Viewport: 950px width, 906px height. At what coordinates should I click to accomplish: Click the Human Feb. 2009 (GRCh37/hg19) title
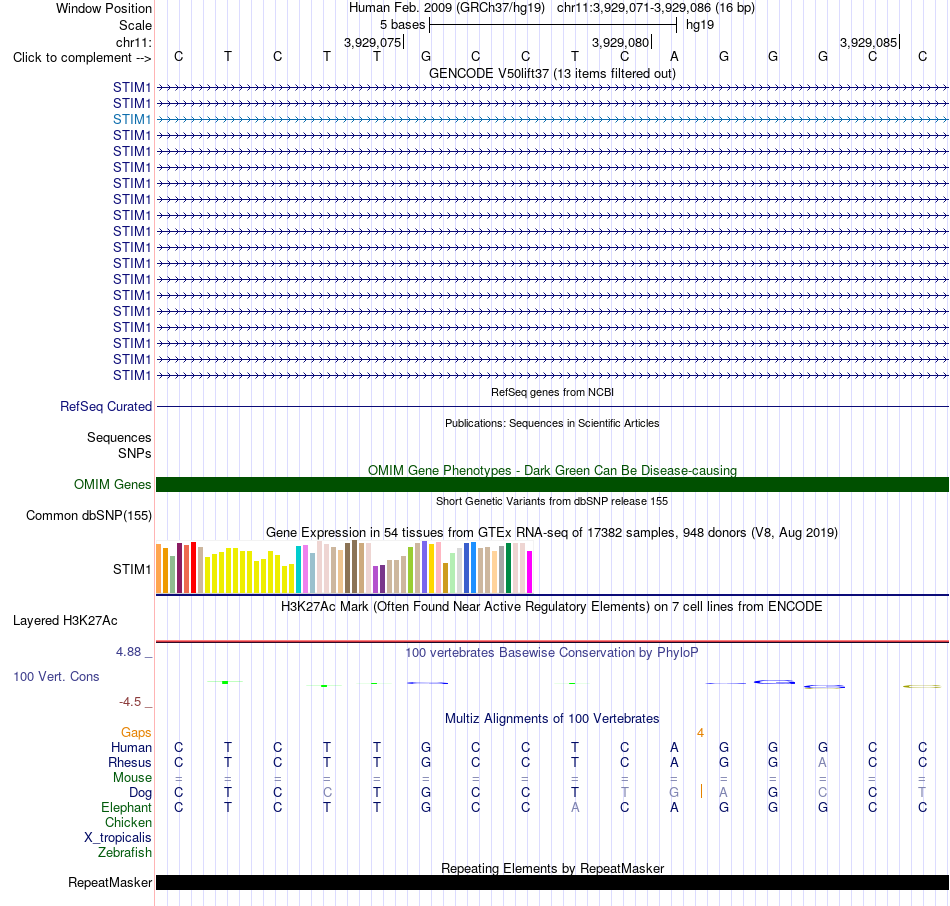(x=447, y=8)
